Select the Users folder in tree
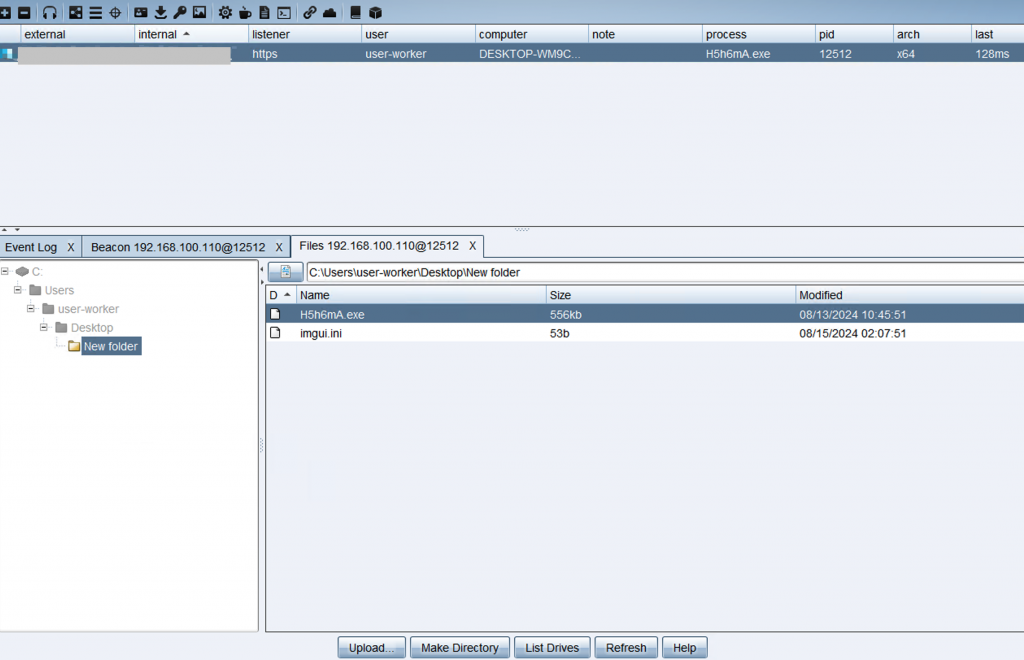The width and height of the screenshot is (1024, 660). [59, 290]
